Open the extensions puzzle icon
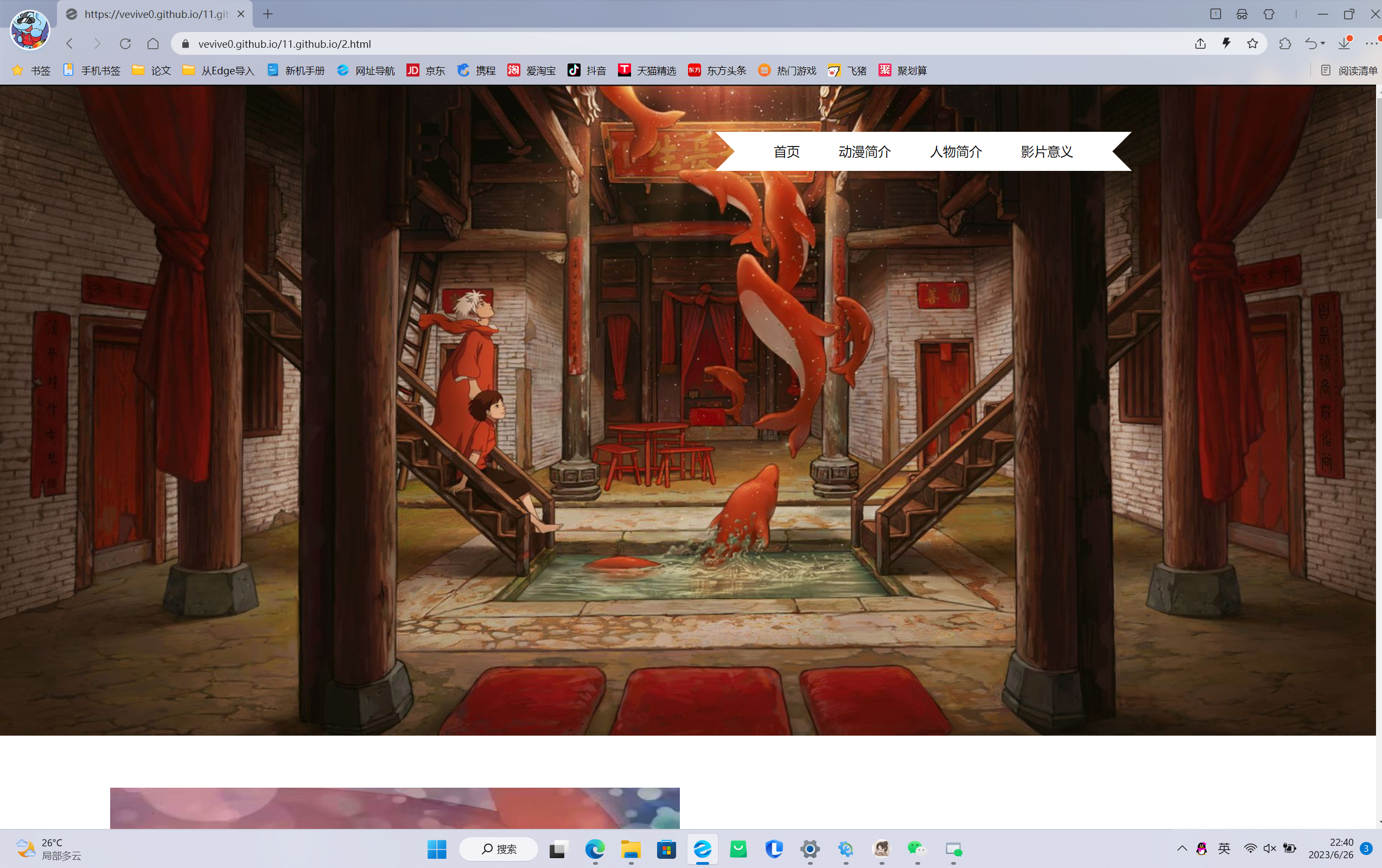This screenshot has height=868, width=1382. coord(1285,43)
